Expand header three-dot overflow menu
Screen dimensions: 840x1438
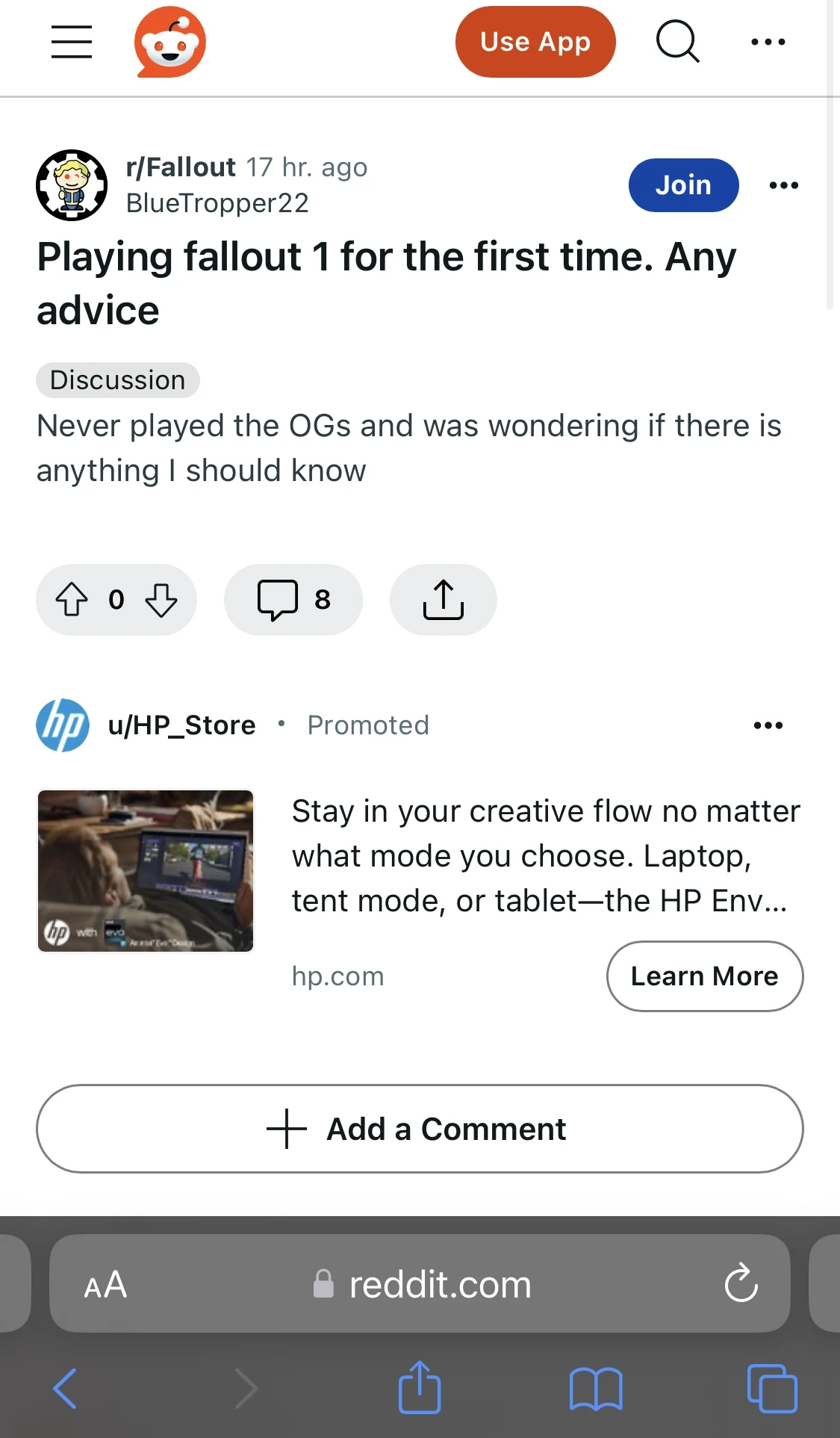[x=768, y=42]
